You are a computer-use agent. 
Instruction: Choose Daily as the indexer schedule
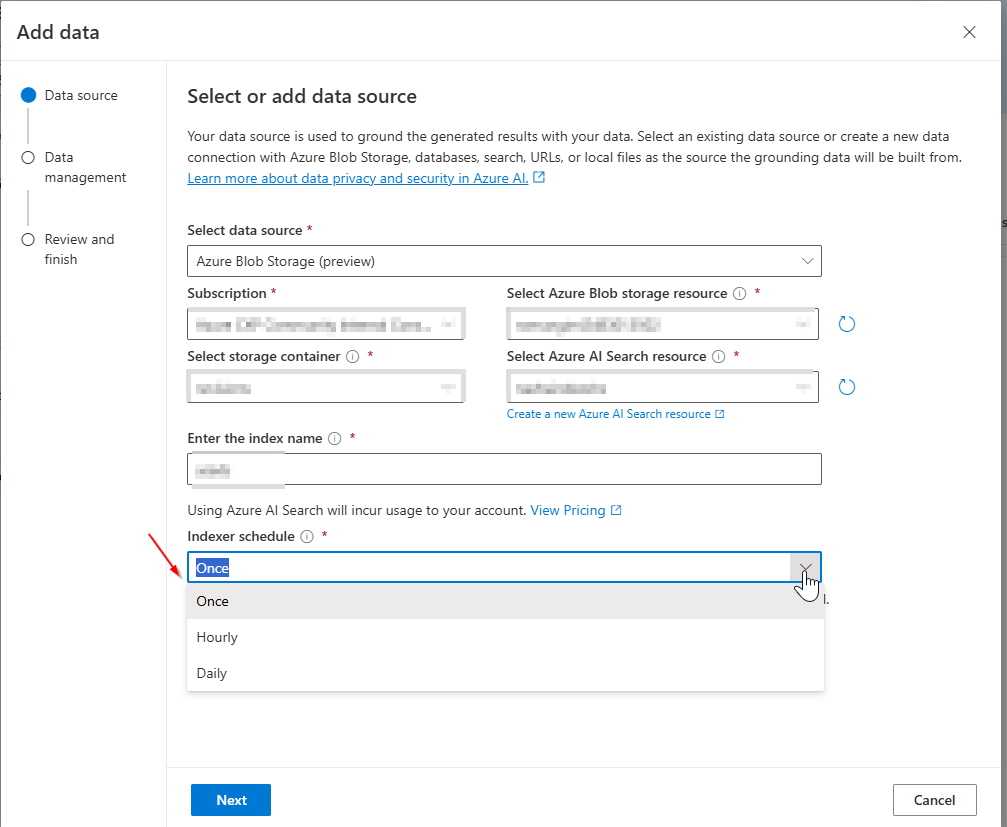(211, 672)
